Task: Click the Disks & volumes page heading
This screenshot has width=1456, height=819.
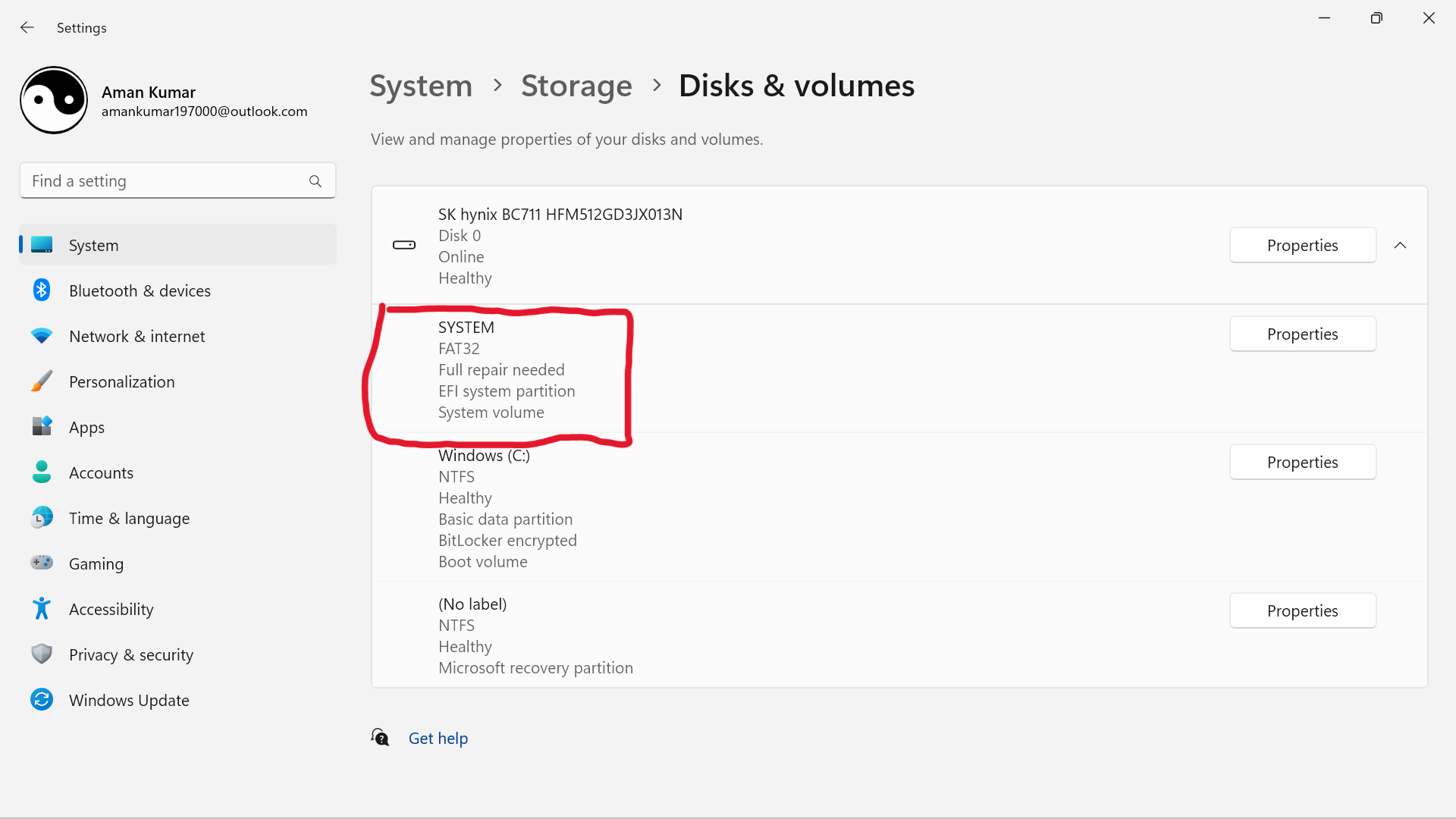Action: (x=796, y=86)
